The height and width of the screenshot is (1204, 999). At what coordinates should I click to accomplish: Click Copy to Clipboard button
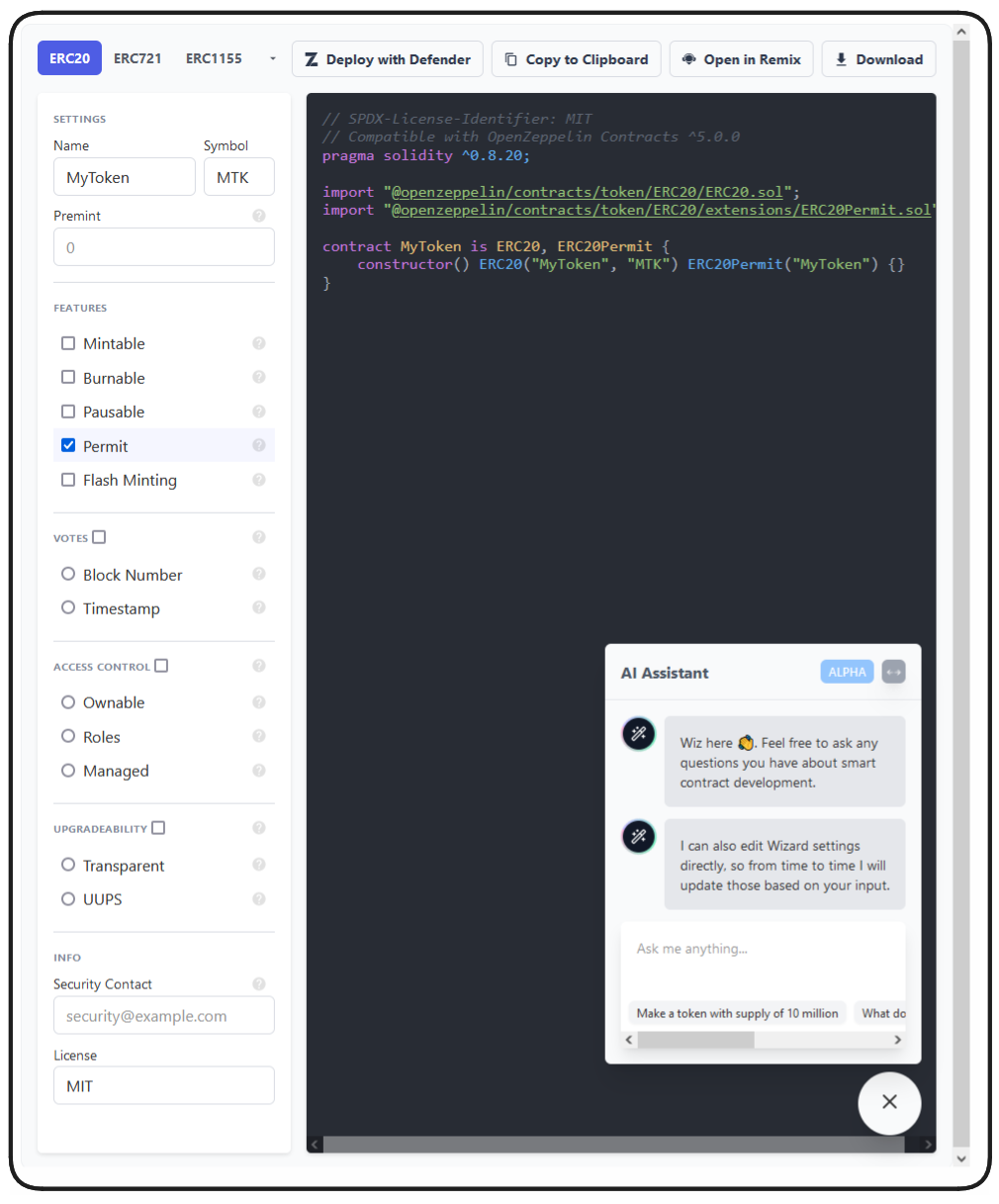pos(577,59)
